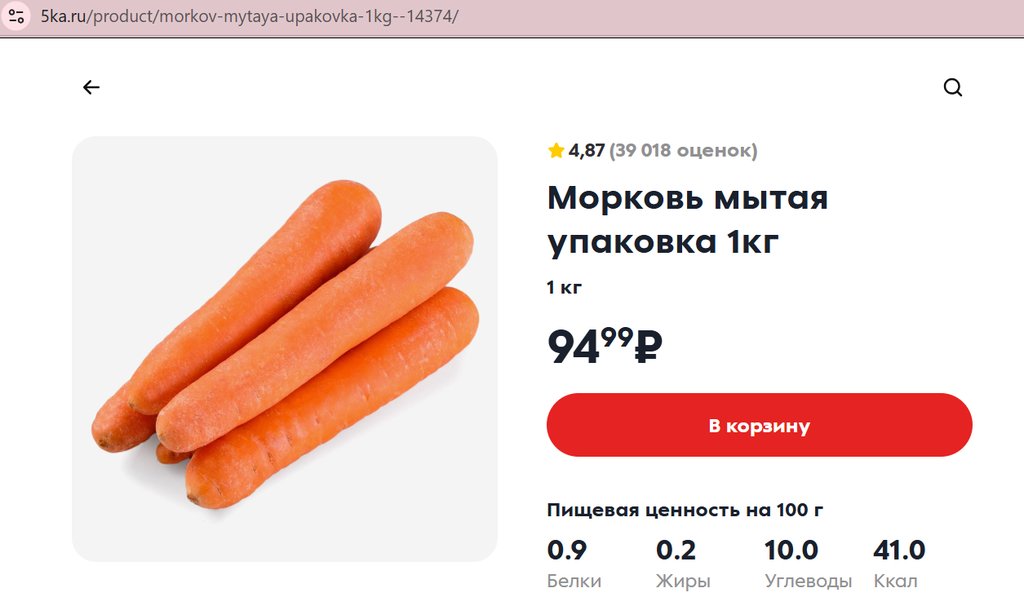Add the carrots with "В корзину" button
Viewport: 1024px width, 597px height.
point(759,425)
